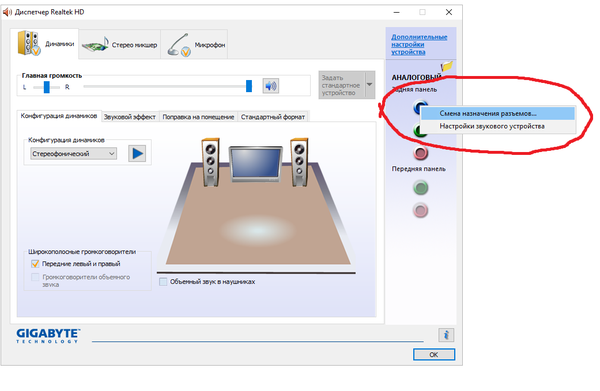Viewport: 600px width, 391px height.
Task: Click the main volume slider handle
Action: (249, 86)
